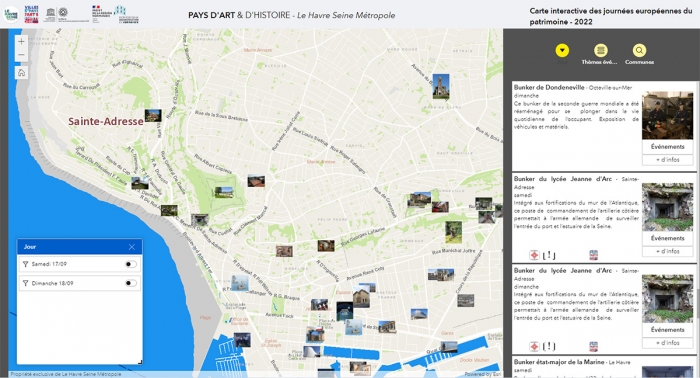Screen dimensions: 700x378
Task: Click Événements button for Bunker de Dondeneville
Action: 667,147
